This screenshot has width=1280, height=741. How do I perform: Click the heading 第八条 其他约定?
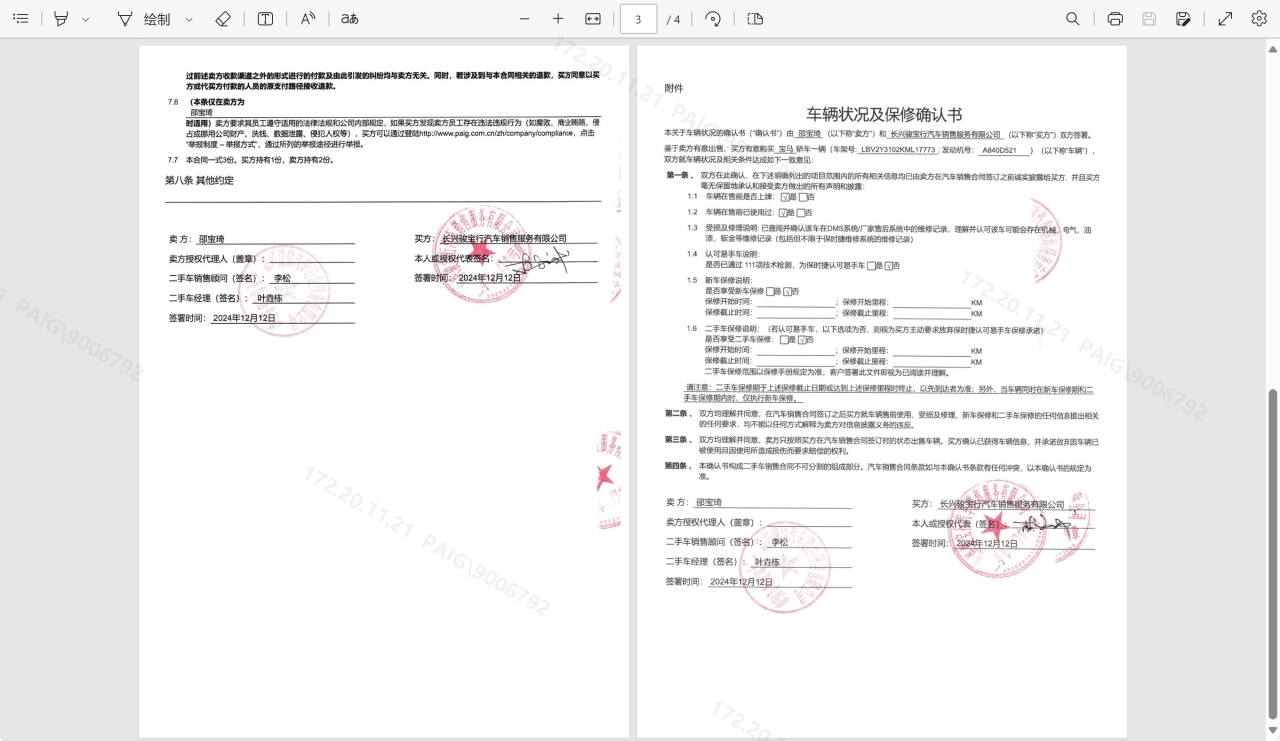click(x=199, y=180)
